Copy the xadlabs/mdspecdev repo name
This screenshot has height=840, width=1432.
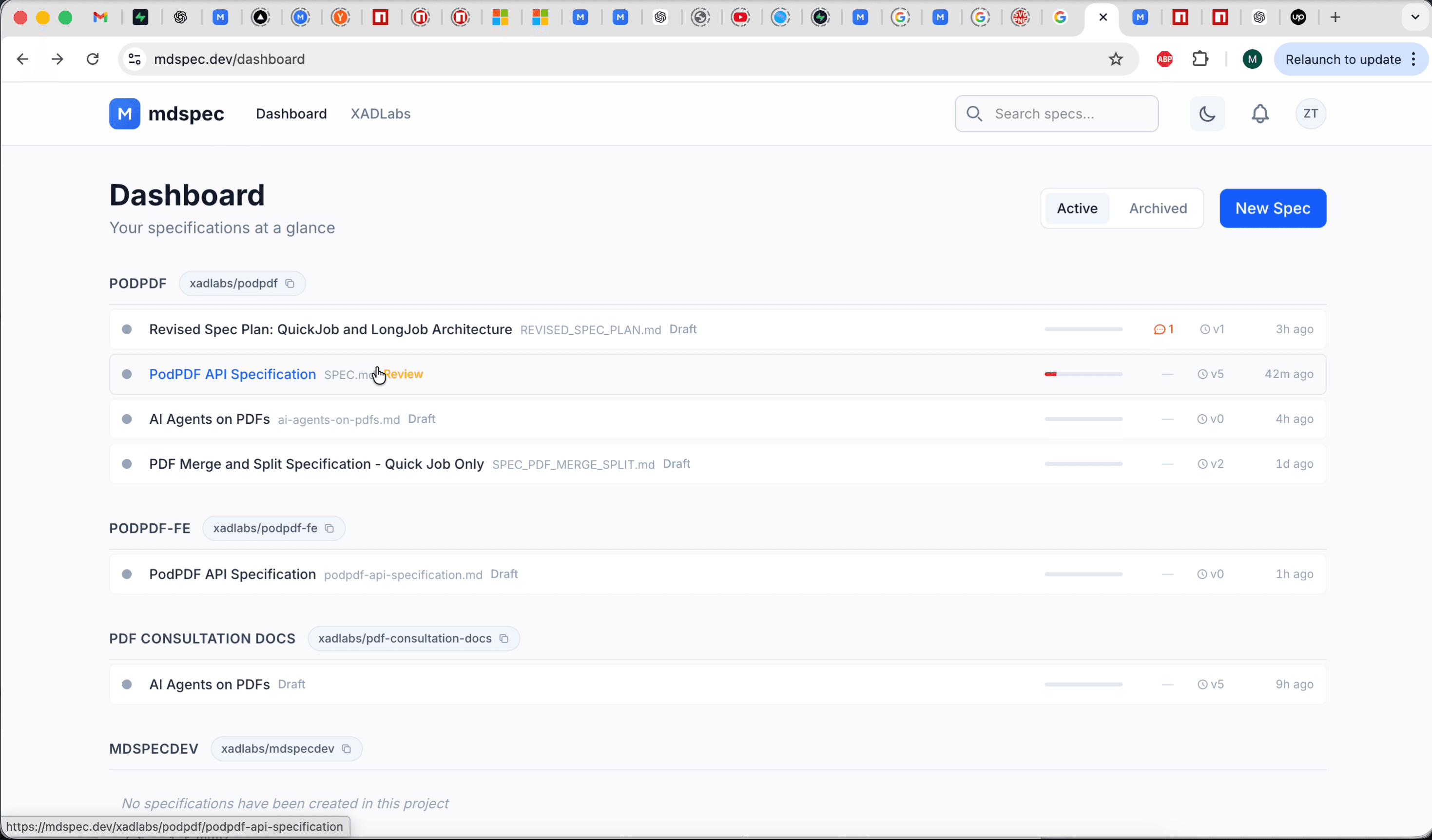coord(346,748)
